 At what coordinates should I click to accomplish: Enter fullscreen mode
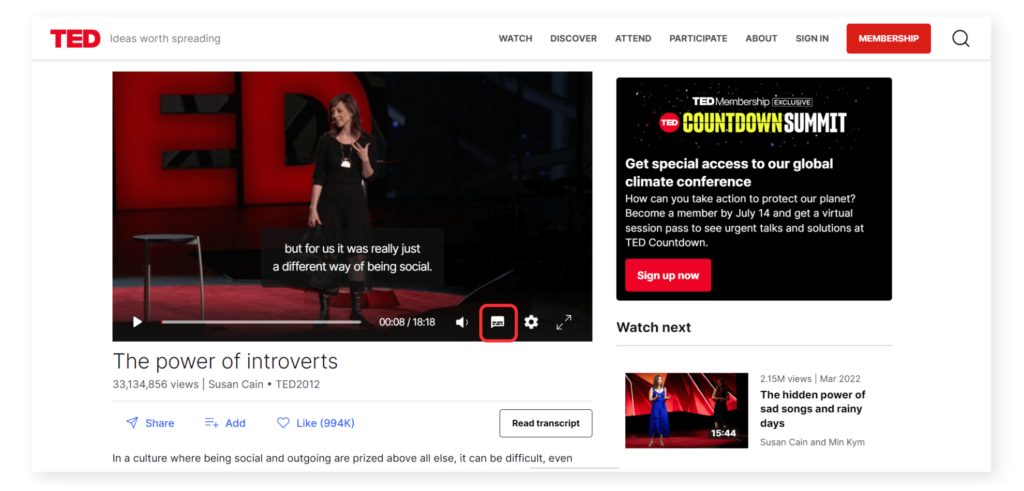click(x=564, y=322)
